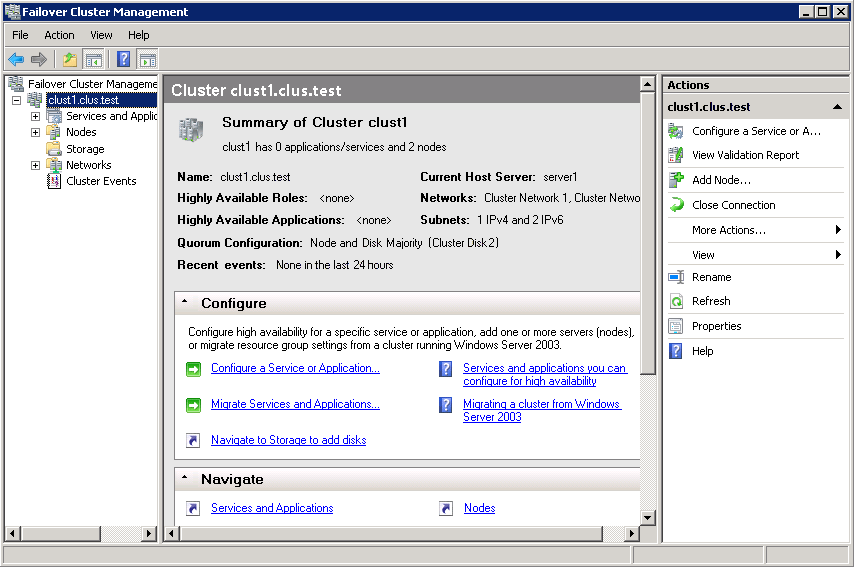The width and height of the screenshot is (854, 567).
Task: Click the Properties action icon
Action: (676, 326)
